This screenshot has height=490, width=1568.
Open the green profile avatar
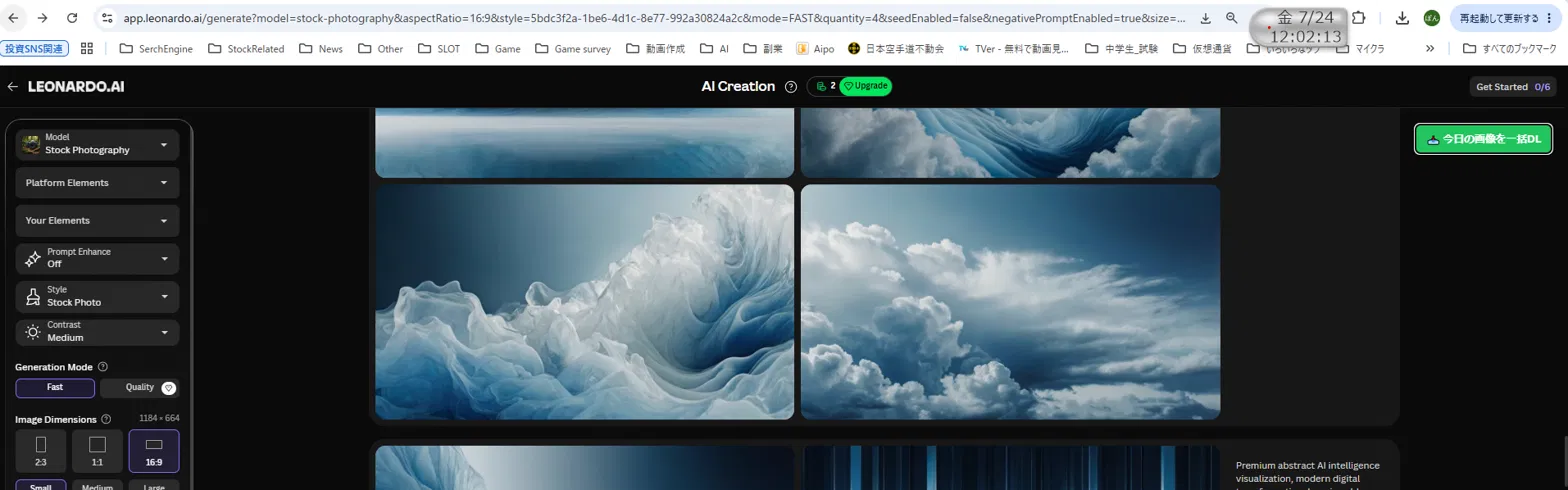click(1432, 18)
